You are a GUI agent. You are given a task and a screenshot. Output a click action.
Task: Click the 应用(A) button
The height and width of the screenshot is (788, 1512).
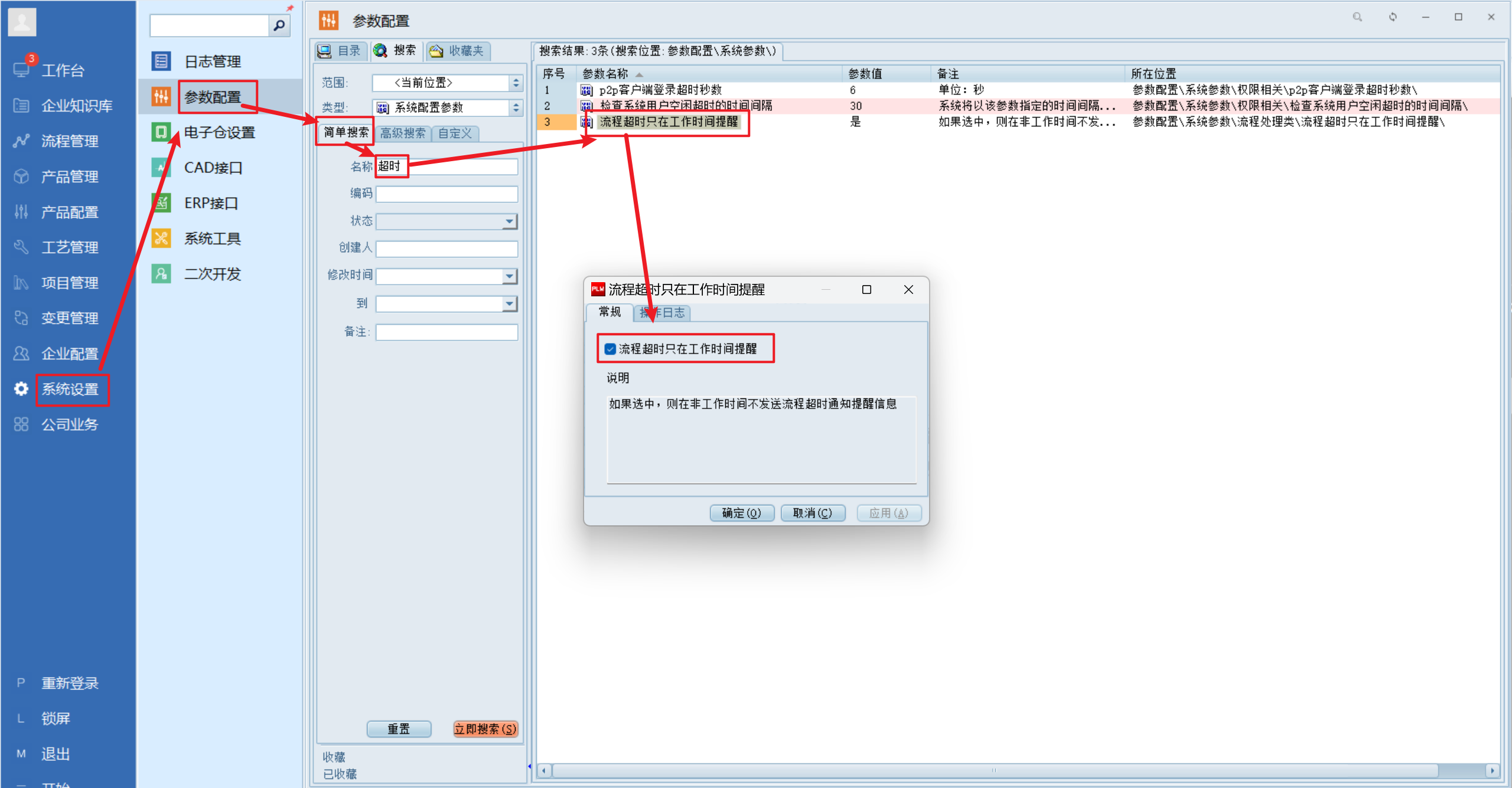(x=889, y=513)
